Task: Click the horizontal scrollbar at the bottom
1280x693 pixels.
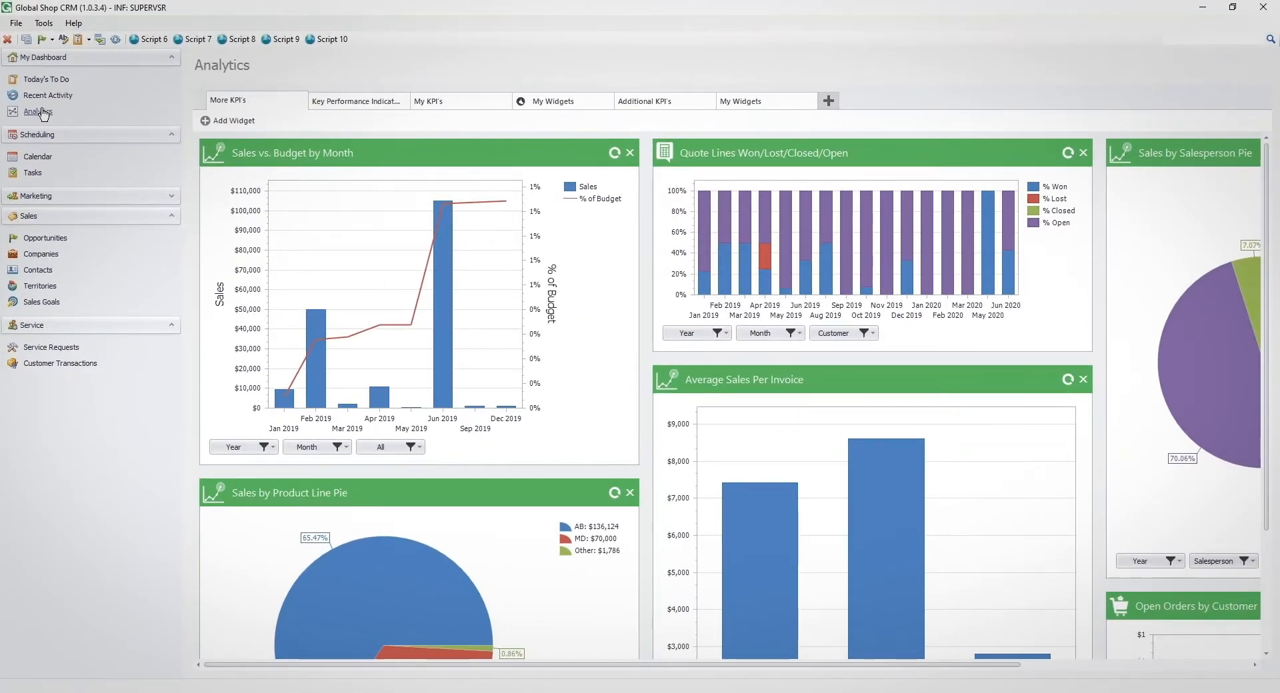Action: pyautogui.click(x=612, y=665)
